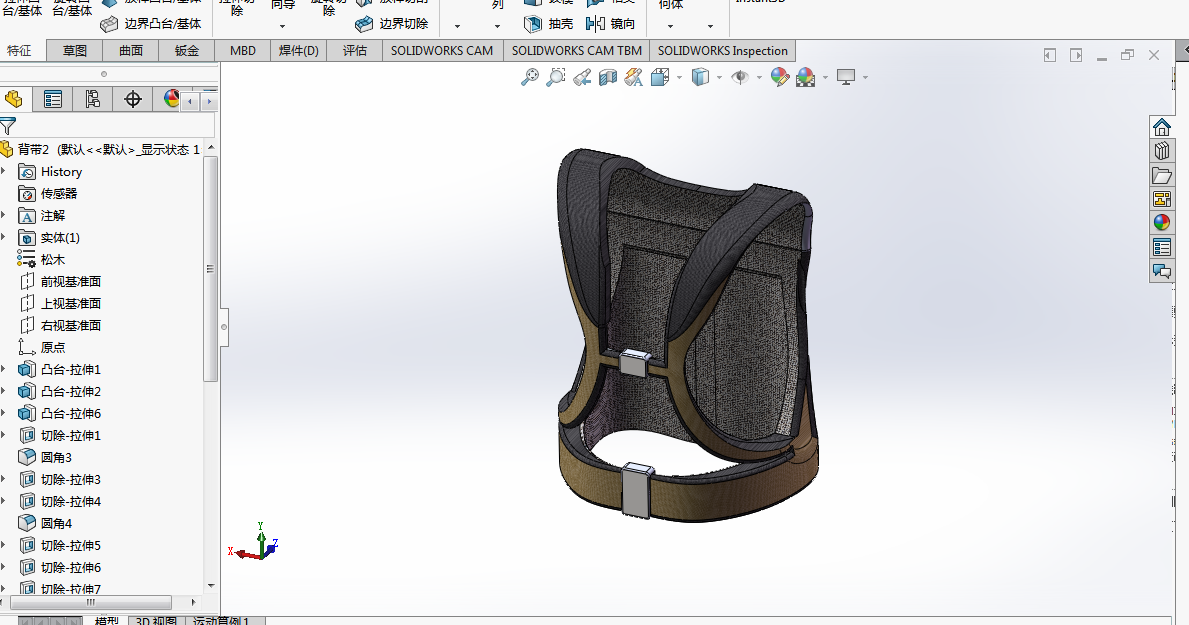Viewport: 1189px width, 625px height.
Task: Open the Display Style dropdown arrow
Action: (719, 77)
